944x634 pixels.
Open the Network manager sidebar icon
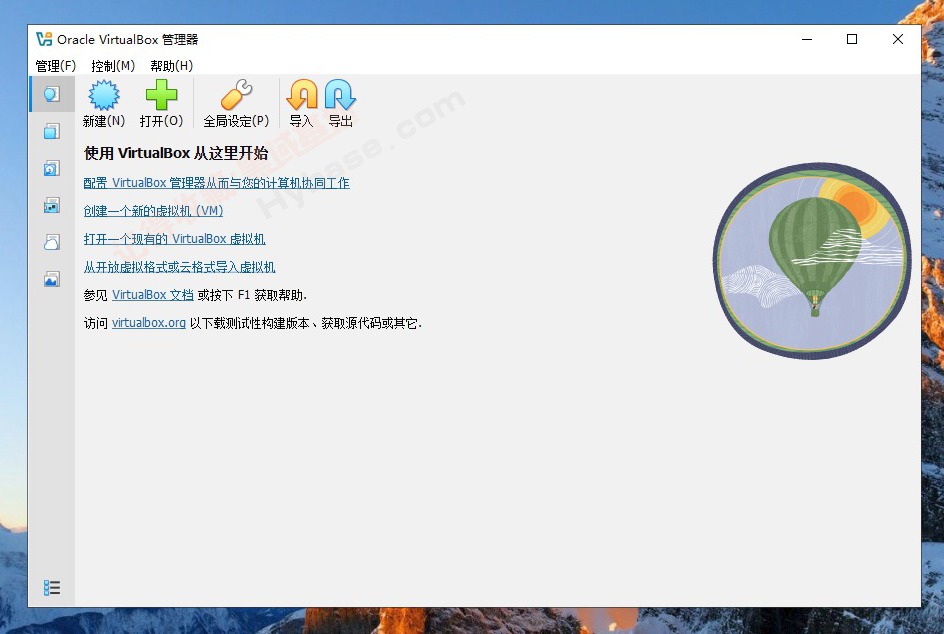51,205
